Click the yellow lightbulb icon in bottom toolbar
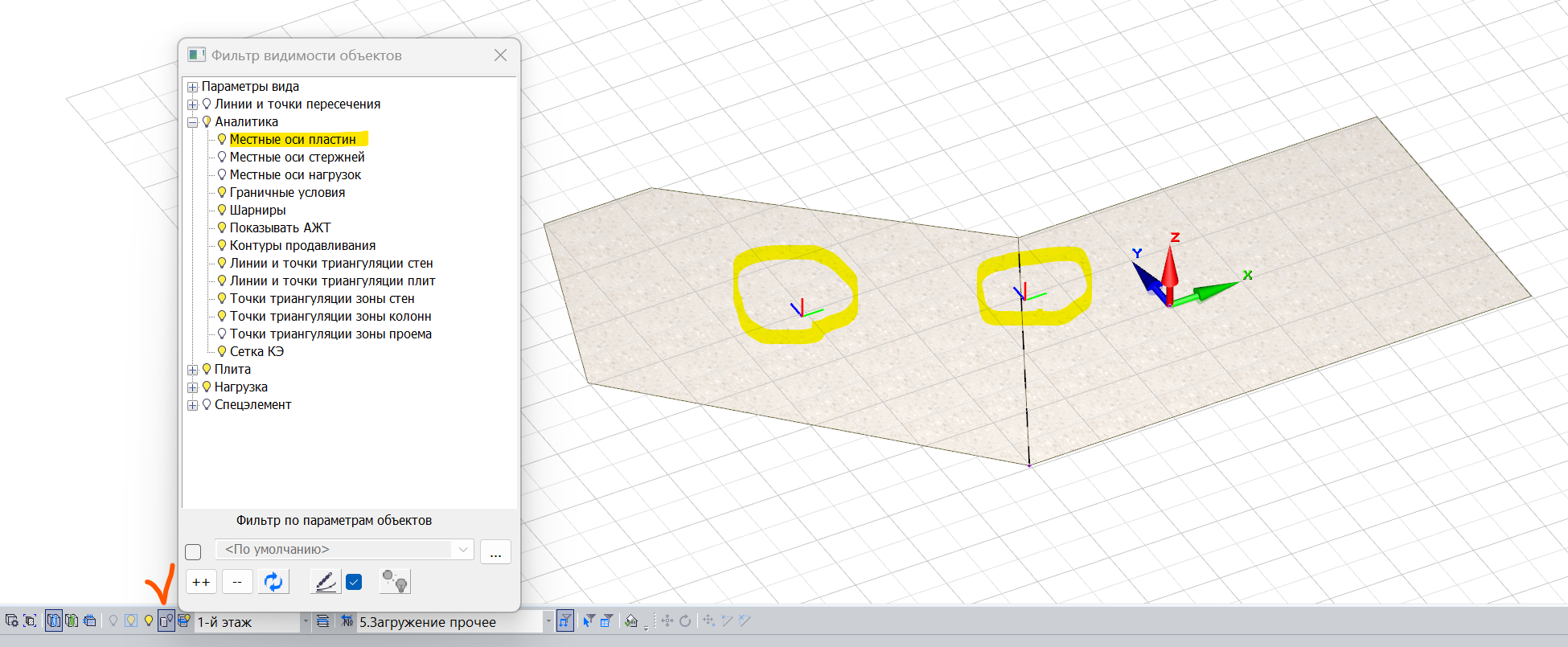This screenshot has width=1568, height=647. pyautogui.click(x=149, y=621)
